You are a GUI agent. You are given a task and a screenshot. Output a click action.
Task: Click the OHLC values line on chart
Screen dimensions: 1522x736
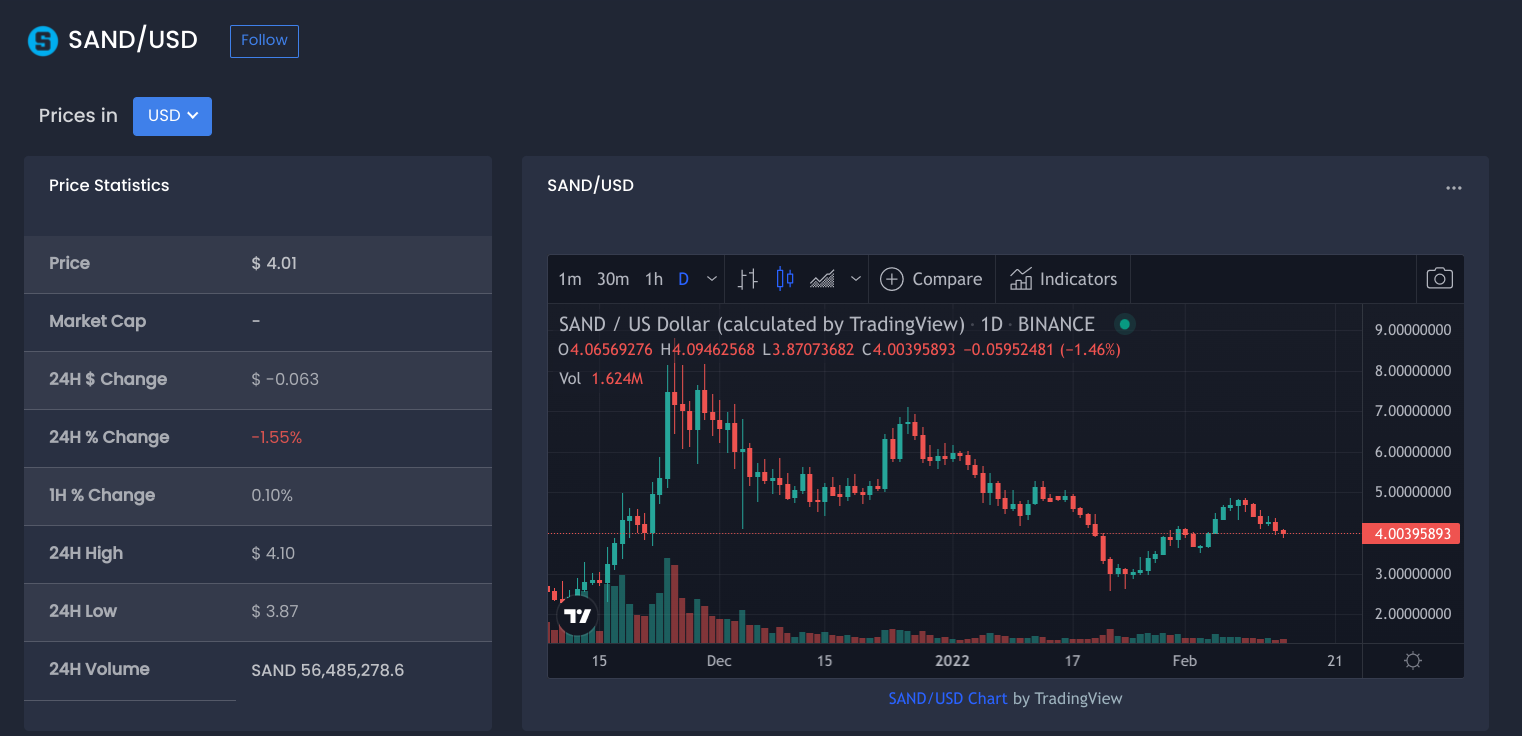coord(839,350)
